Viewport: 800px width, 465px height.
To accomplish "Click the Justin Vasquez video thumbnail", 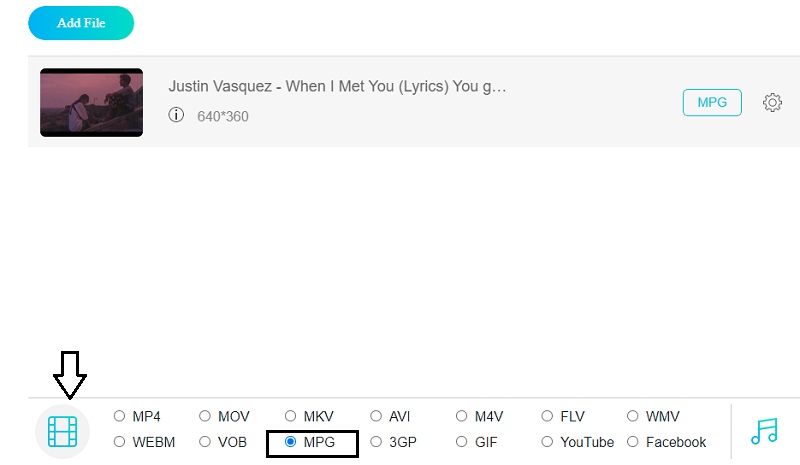I will click(x=91, y=102).
